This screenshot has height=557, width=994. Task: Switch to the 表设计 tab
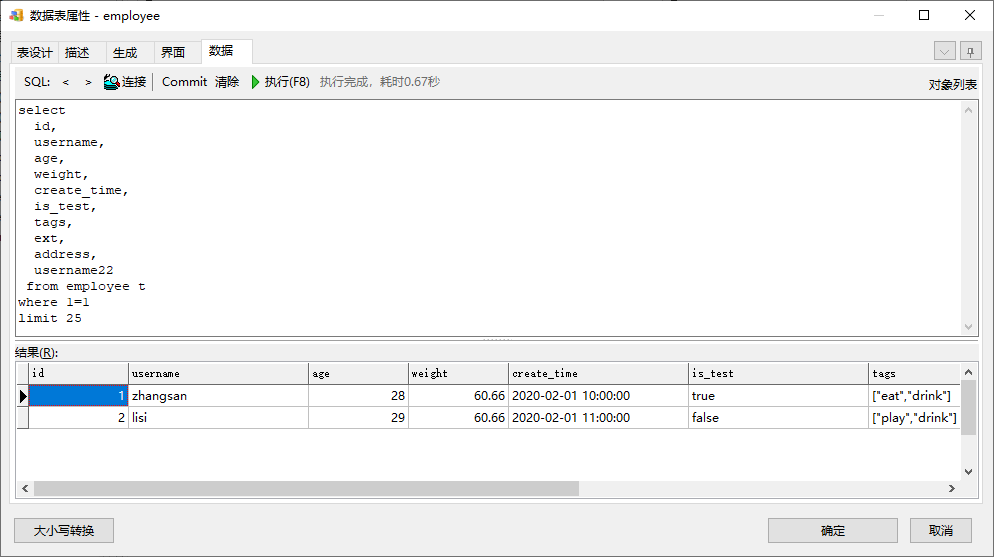pos(35,53)
